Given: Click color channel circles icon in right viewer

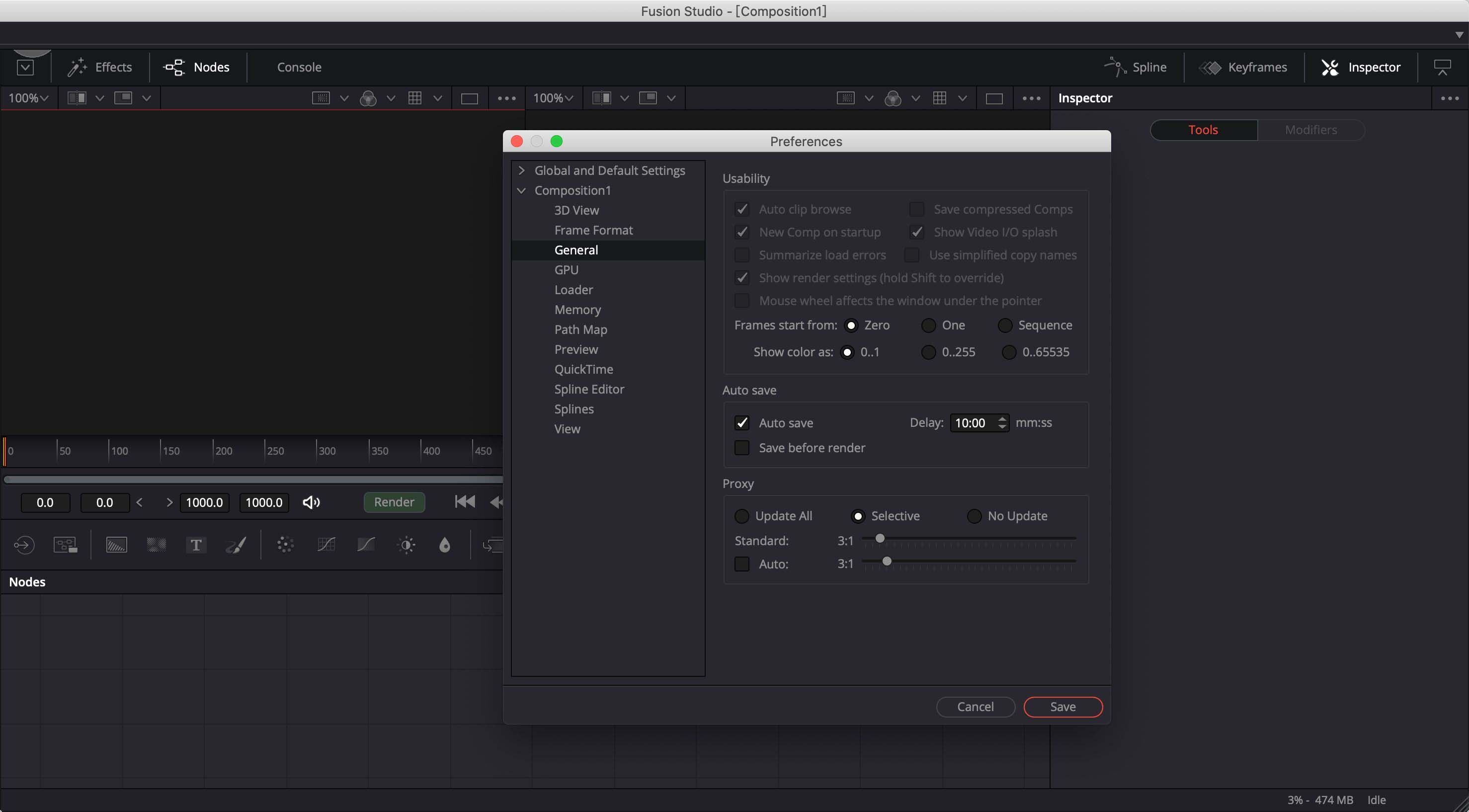Looking at the screenshot, I should (x=893, y=99).
